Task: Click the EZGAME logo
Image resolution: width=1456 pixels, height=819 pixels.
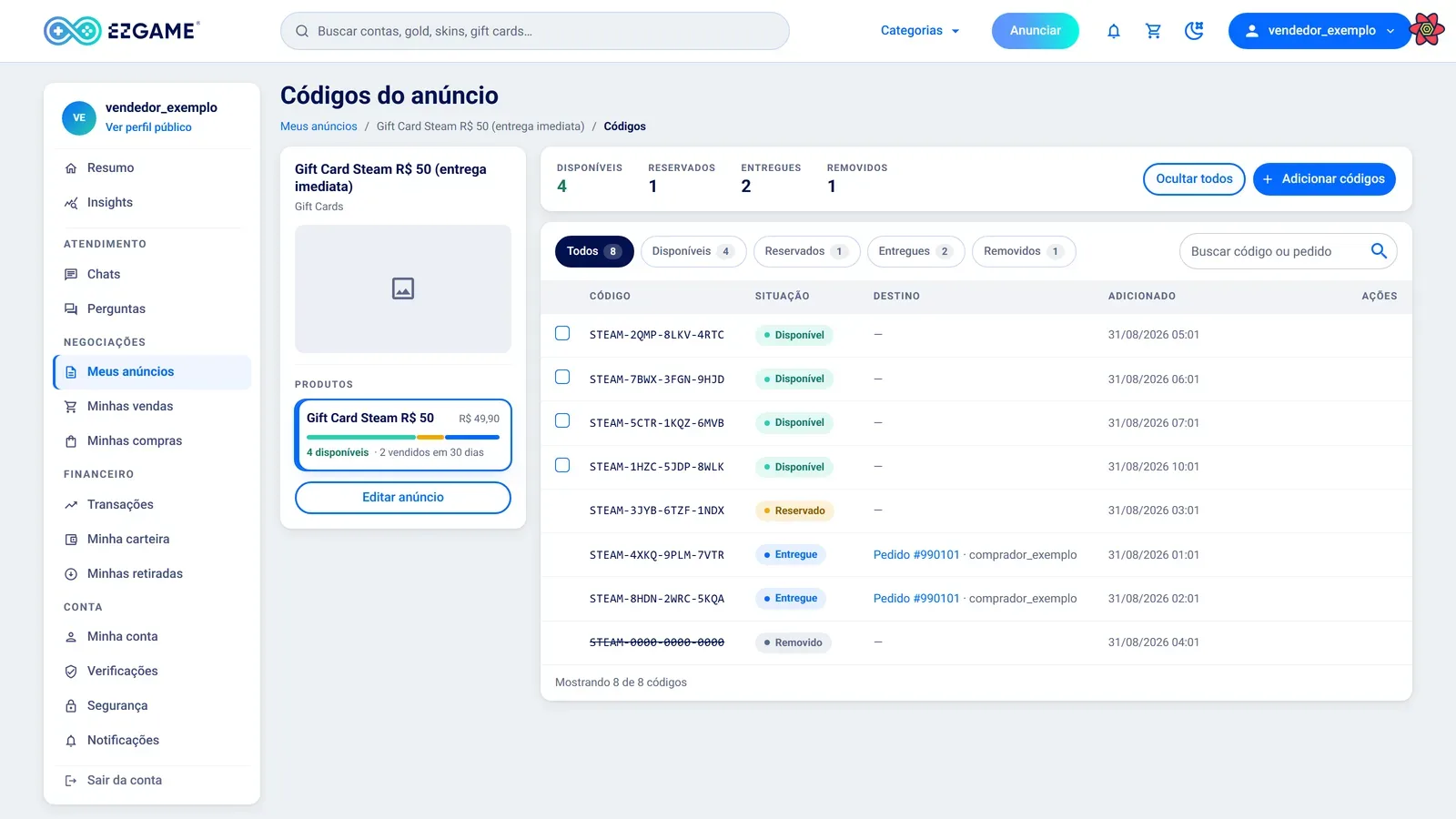Action: click(x=122, y=31)
